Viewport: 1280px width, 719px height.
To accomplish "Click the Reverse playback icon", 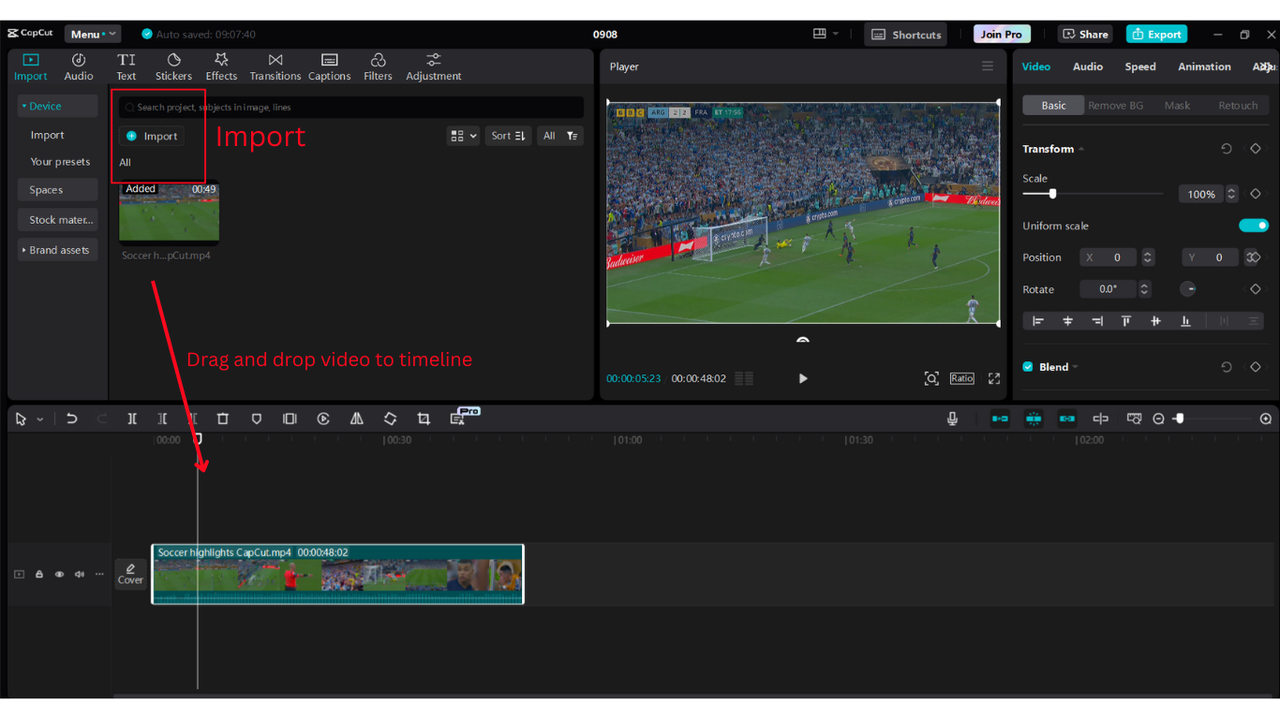I will pyautogui.click(x=323, y=419).
